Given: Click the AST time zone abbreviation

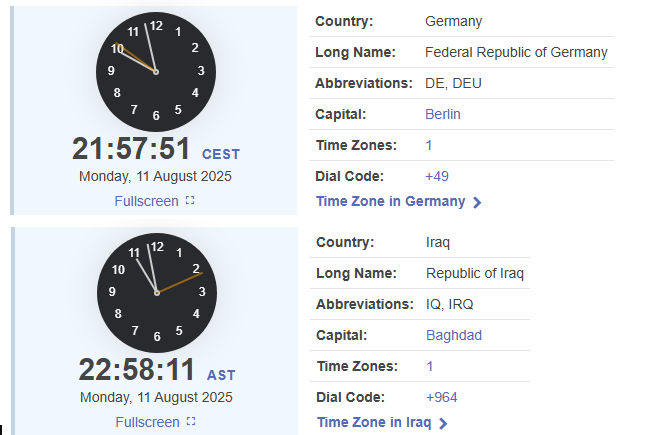Looking at the screenshot, I should pyautogui.click(x=221, y=375).
